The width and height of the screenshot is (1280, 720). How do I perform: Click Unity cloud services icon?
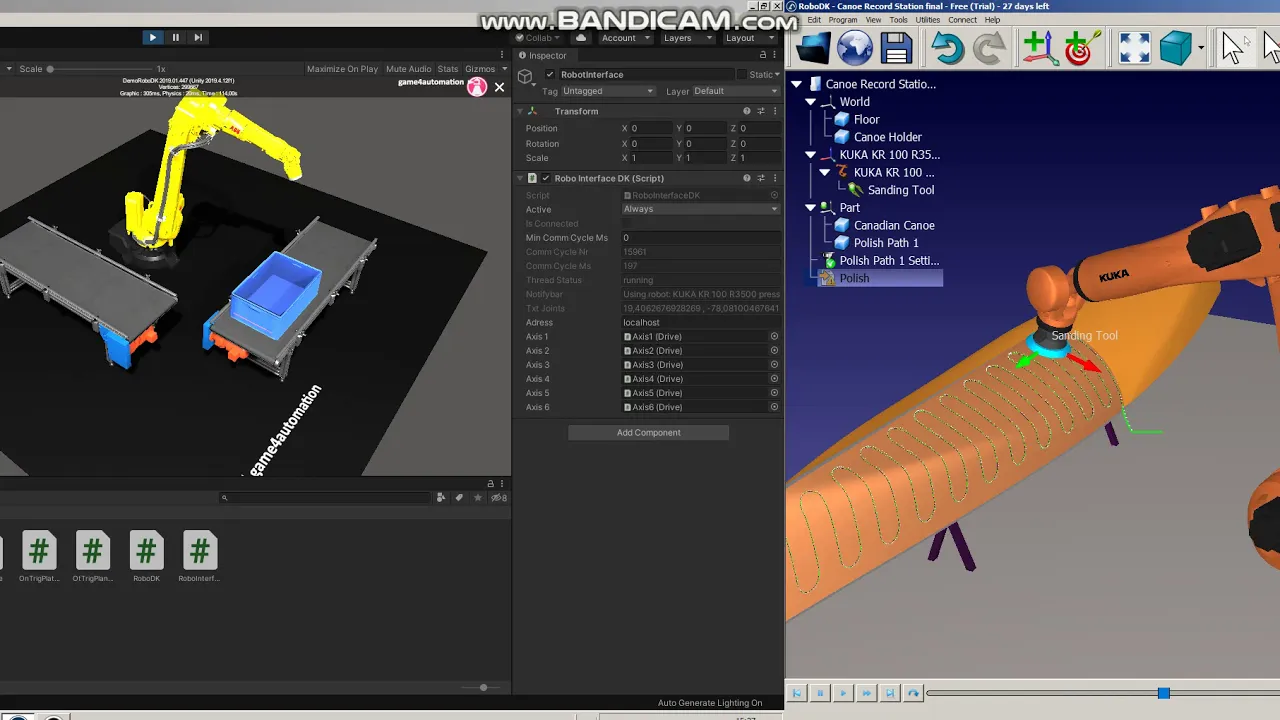coord(581,38)
